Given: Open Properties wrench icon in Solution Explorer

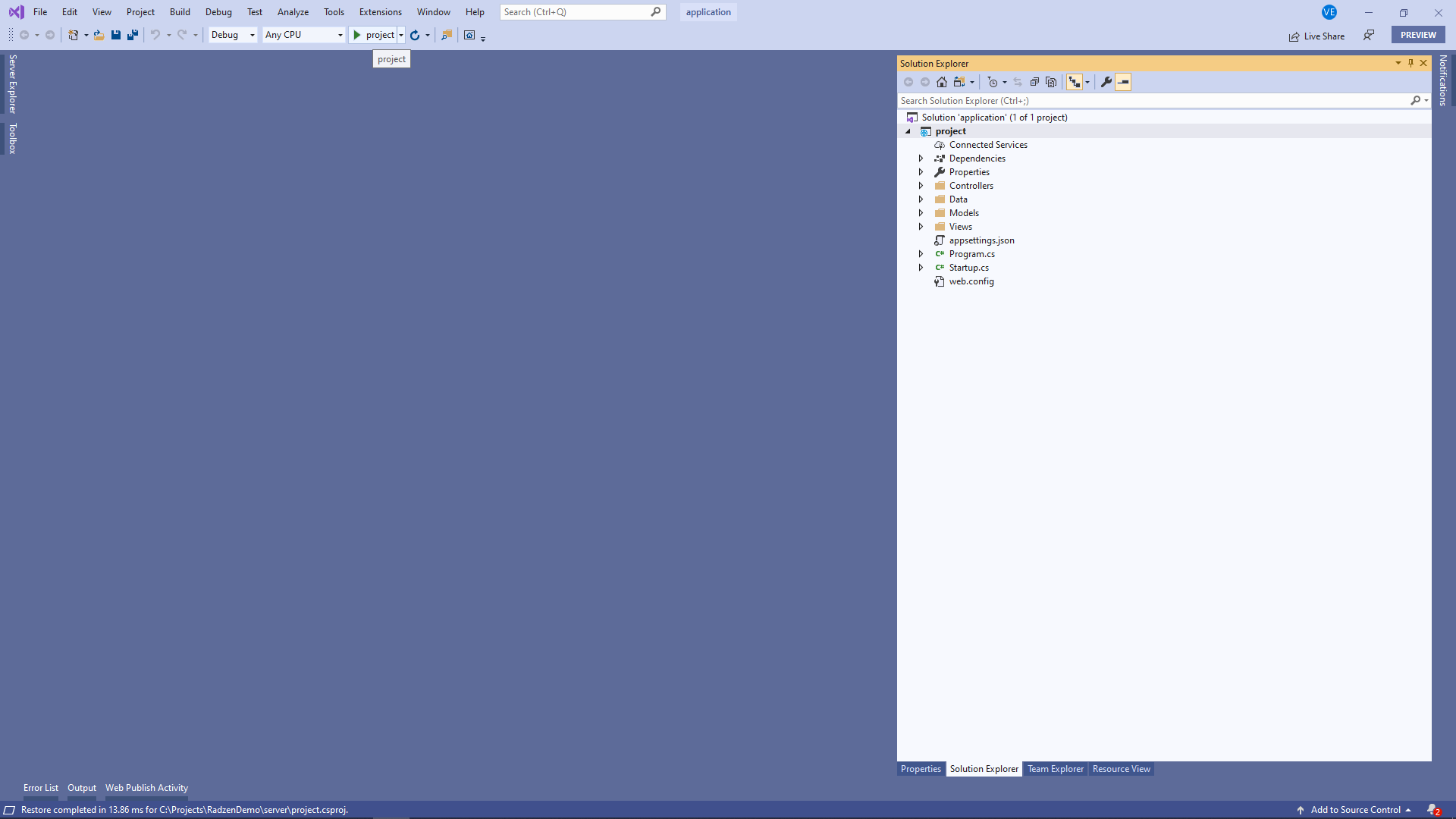Looking at the screenshot, I should [1106, 82].
